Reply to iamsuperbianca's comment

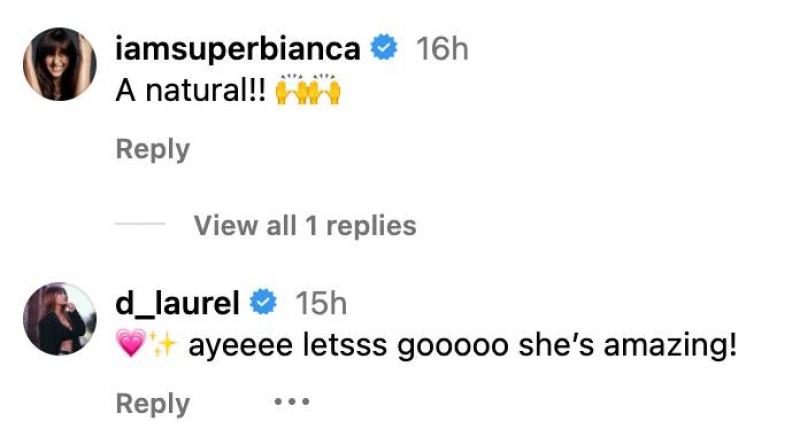(x=152, y=149)
